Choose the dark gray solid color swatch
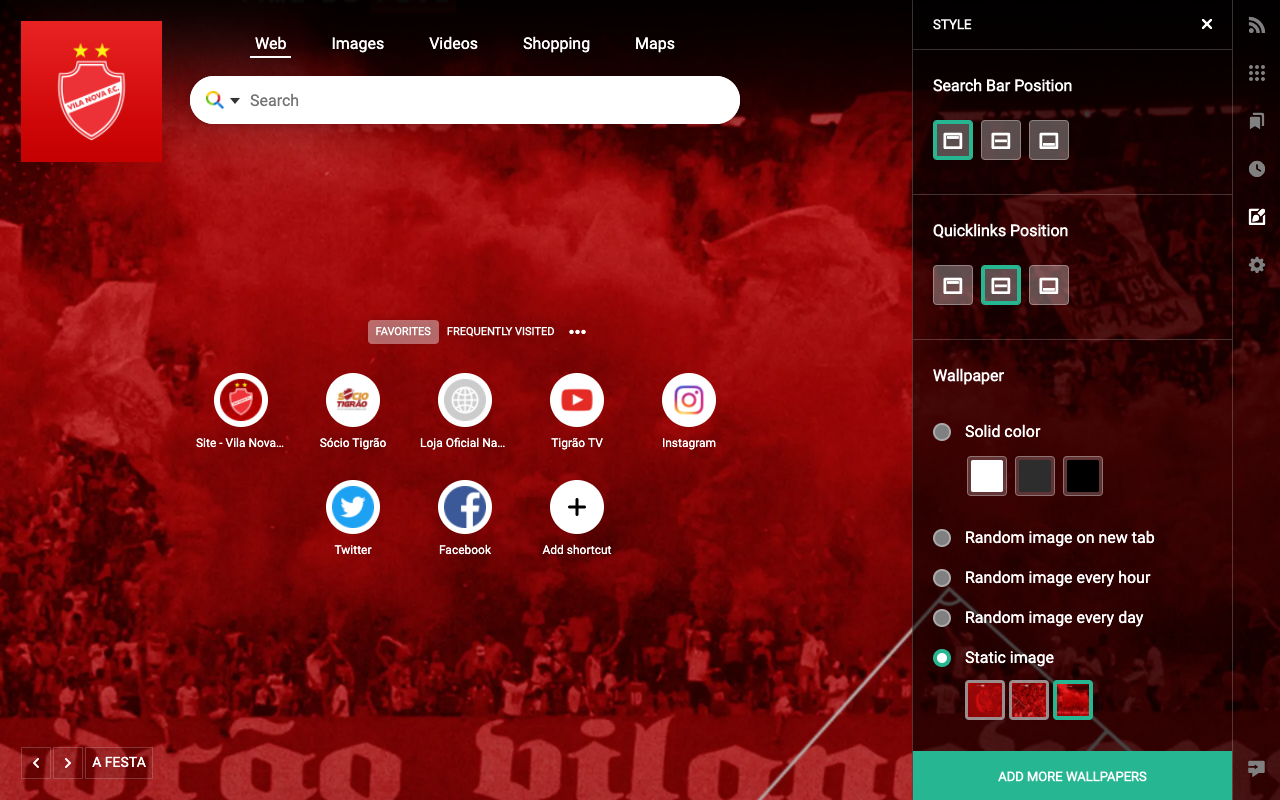 [1035, 476]
